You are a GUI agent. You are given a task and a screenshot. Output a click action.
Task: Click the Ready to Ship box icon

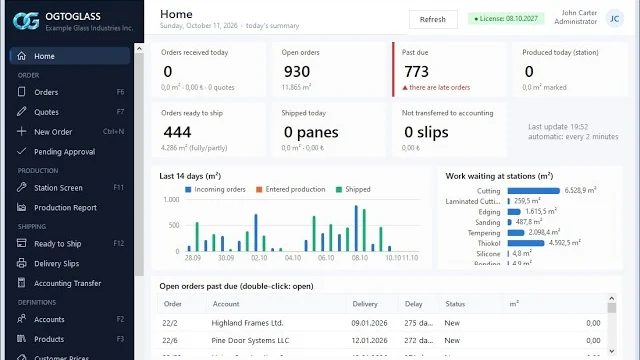[22, 243]
